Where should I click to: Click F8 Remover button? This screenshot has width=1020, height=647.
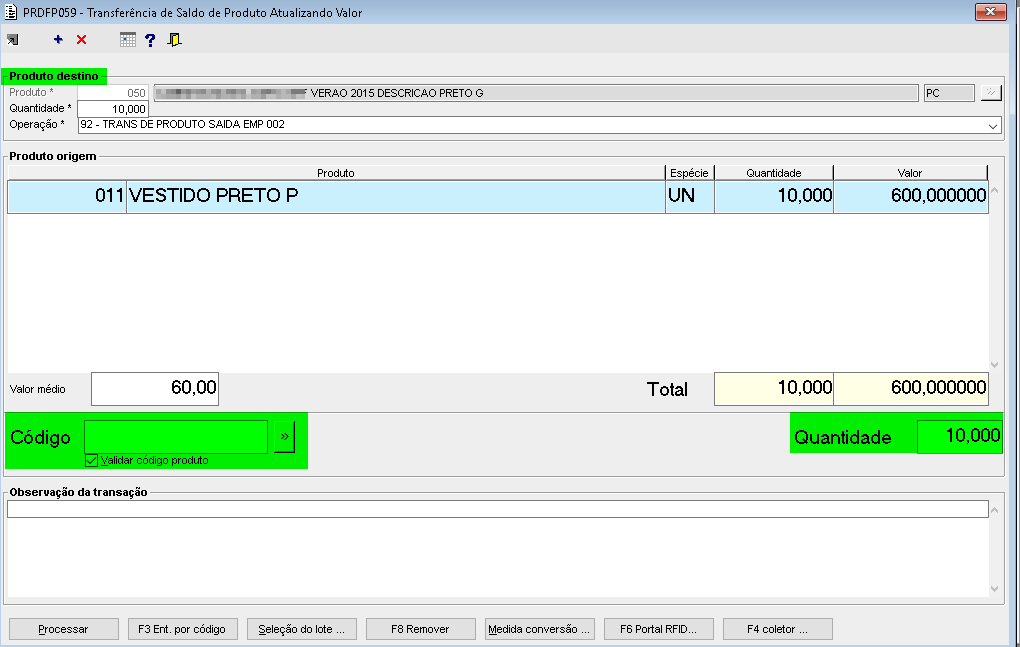pyautogui.click(x=420, y=629)
